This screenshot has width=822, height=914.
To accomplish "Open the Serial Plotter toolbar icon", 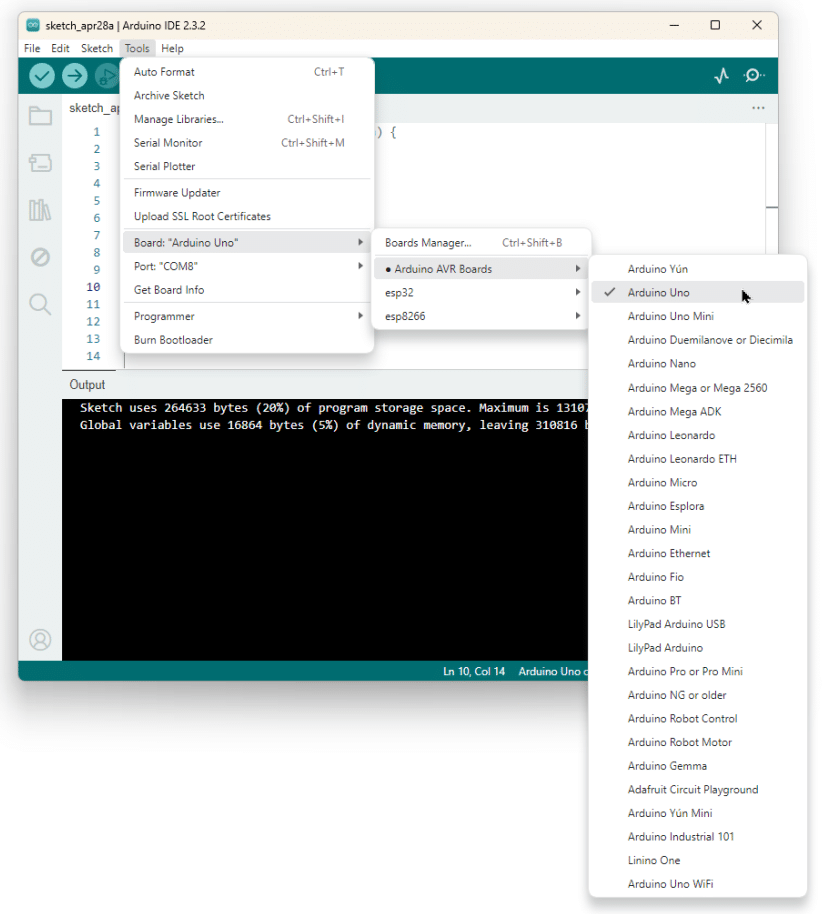I will click(722, 75).
